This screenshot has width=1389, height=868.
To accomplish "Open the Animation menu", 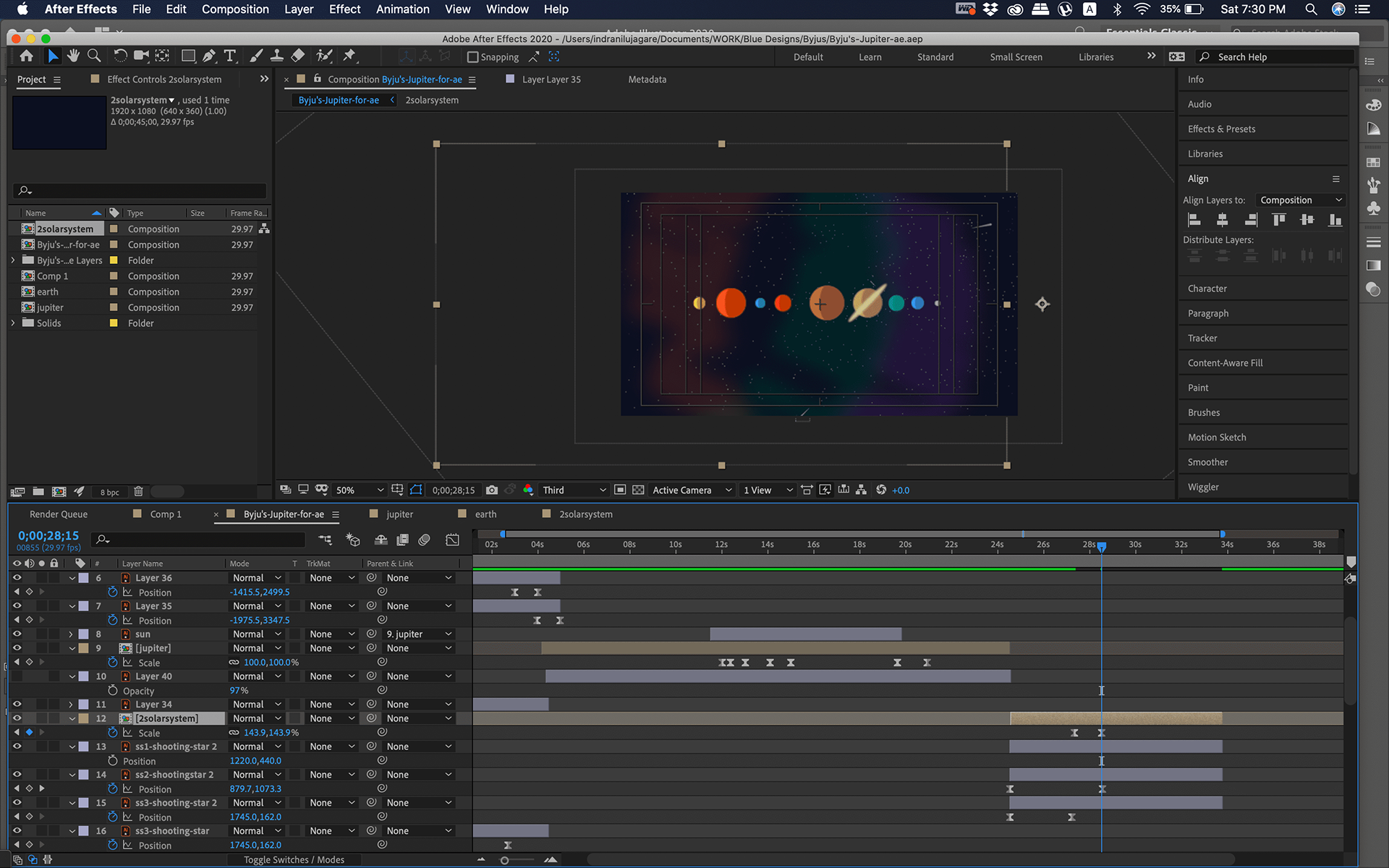I will click(x=402, y=9).
